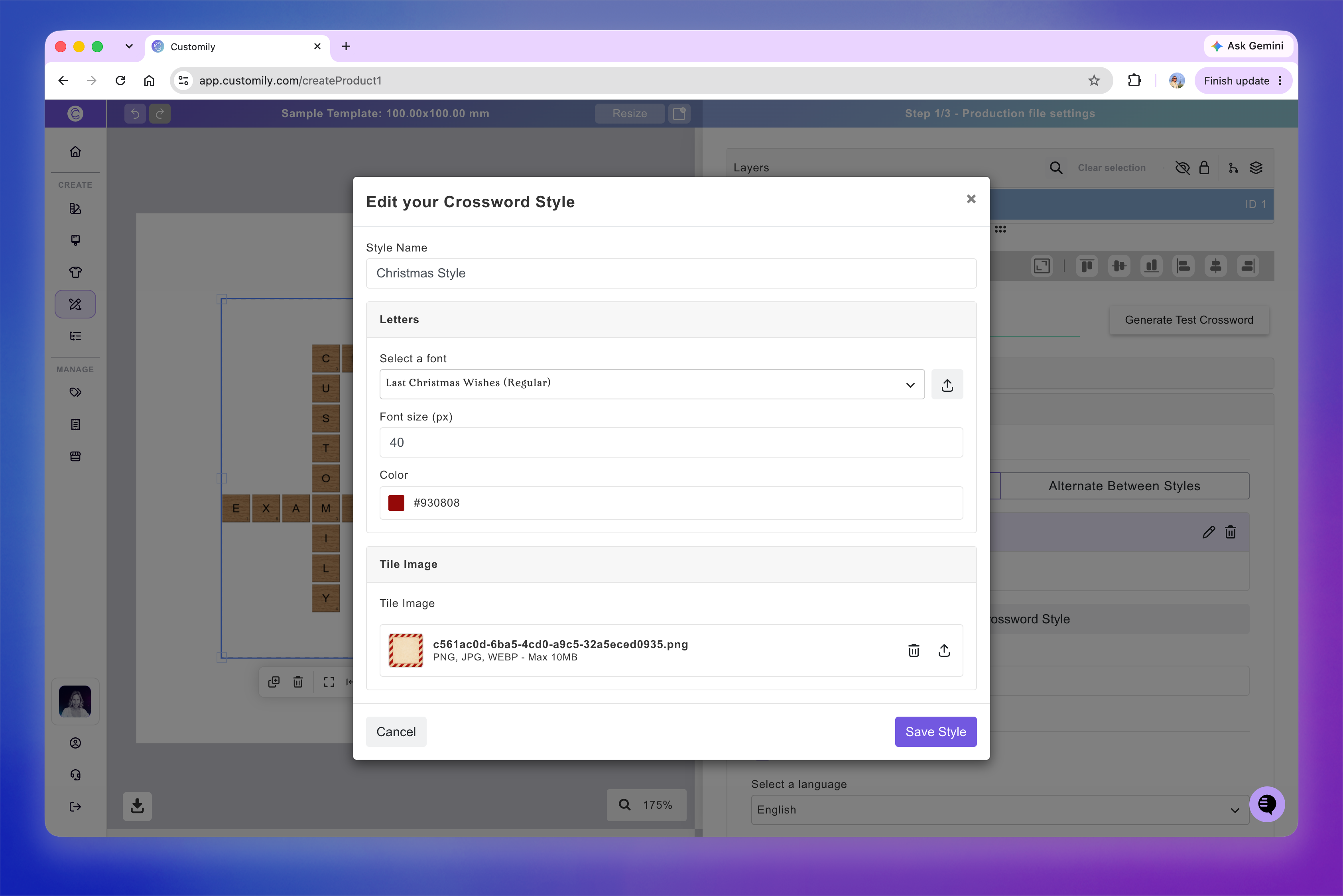This screenshot has height=896, width=1343.
Task: Click the stacked layers icon in Layers panel
Action: coord(1256,167)
